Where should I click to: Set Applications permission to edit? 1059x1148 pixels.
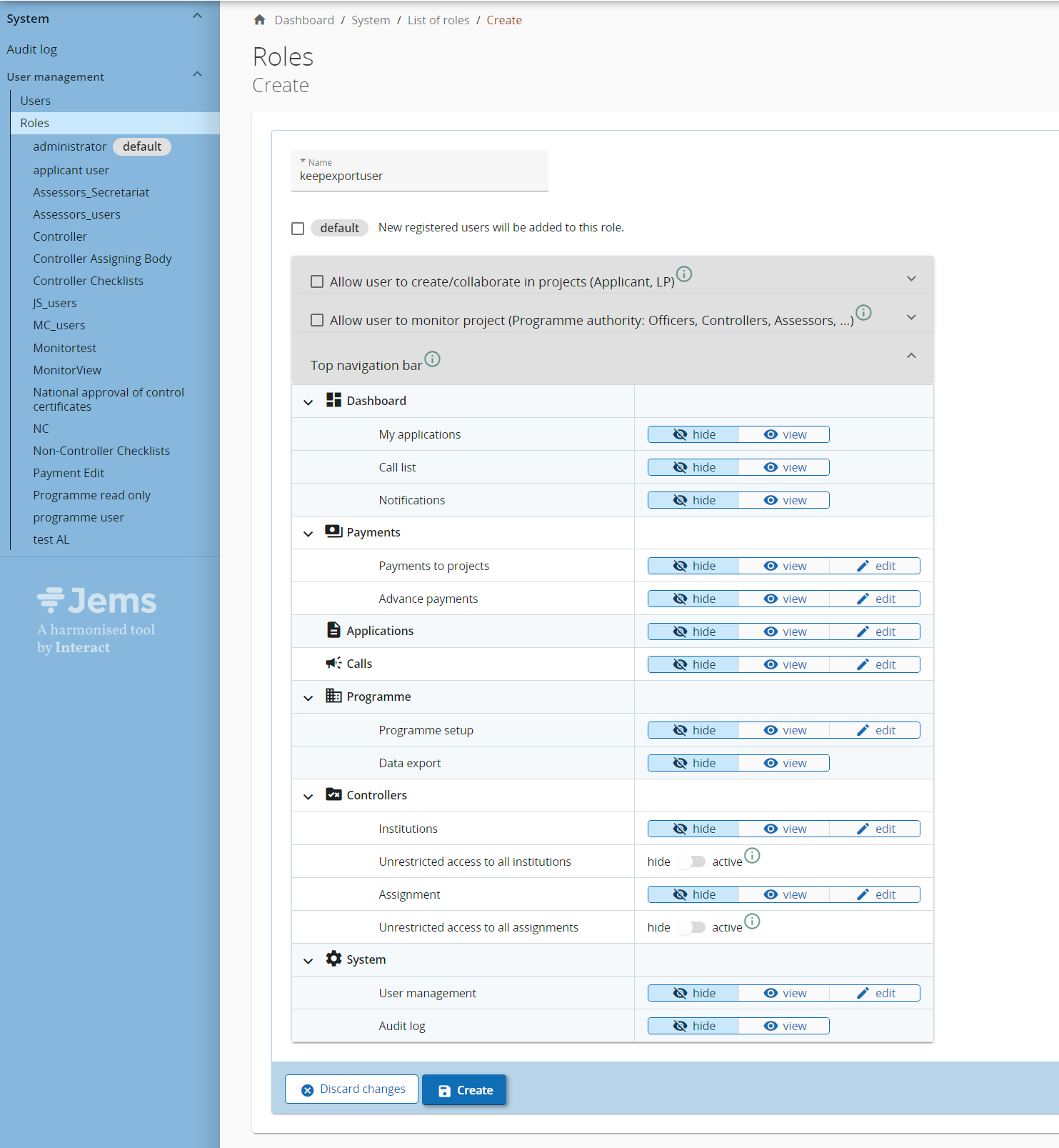point(875,632)
